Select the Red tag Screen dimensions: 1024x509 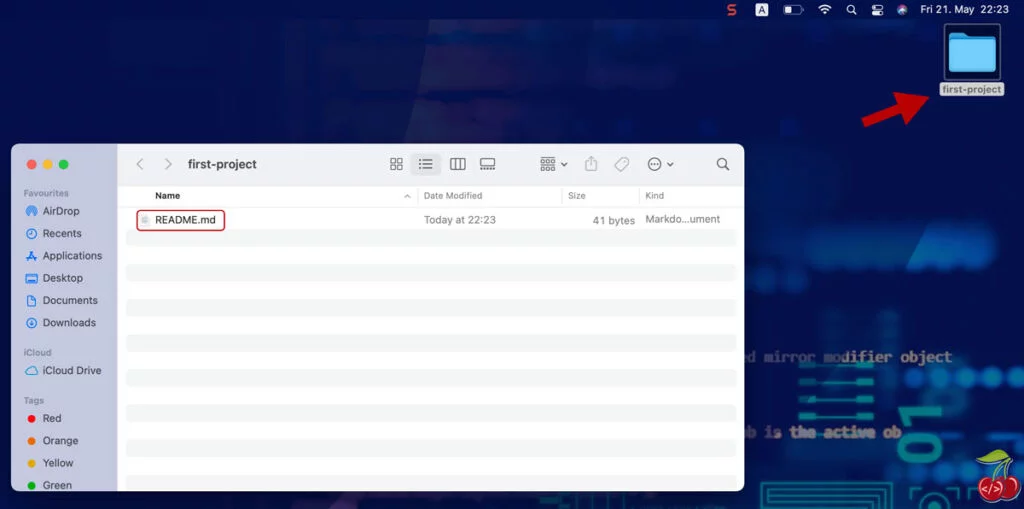click(44, 418)
